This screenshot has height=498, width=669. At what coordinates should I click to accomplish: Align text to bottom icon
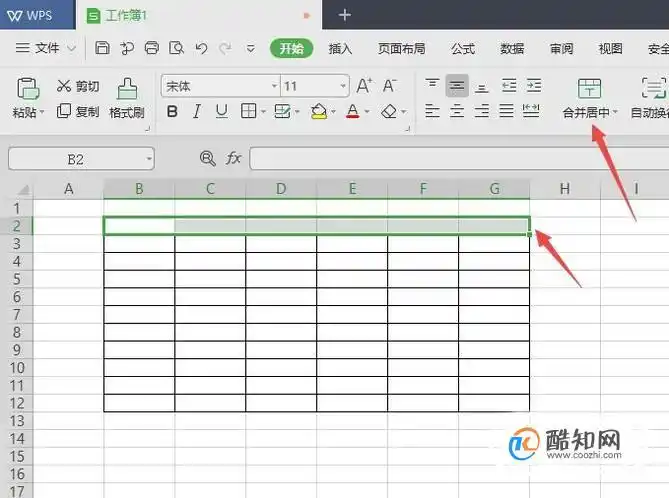pyautogui.click(x=482, y=87)
